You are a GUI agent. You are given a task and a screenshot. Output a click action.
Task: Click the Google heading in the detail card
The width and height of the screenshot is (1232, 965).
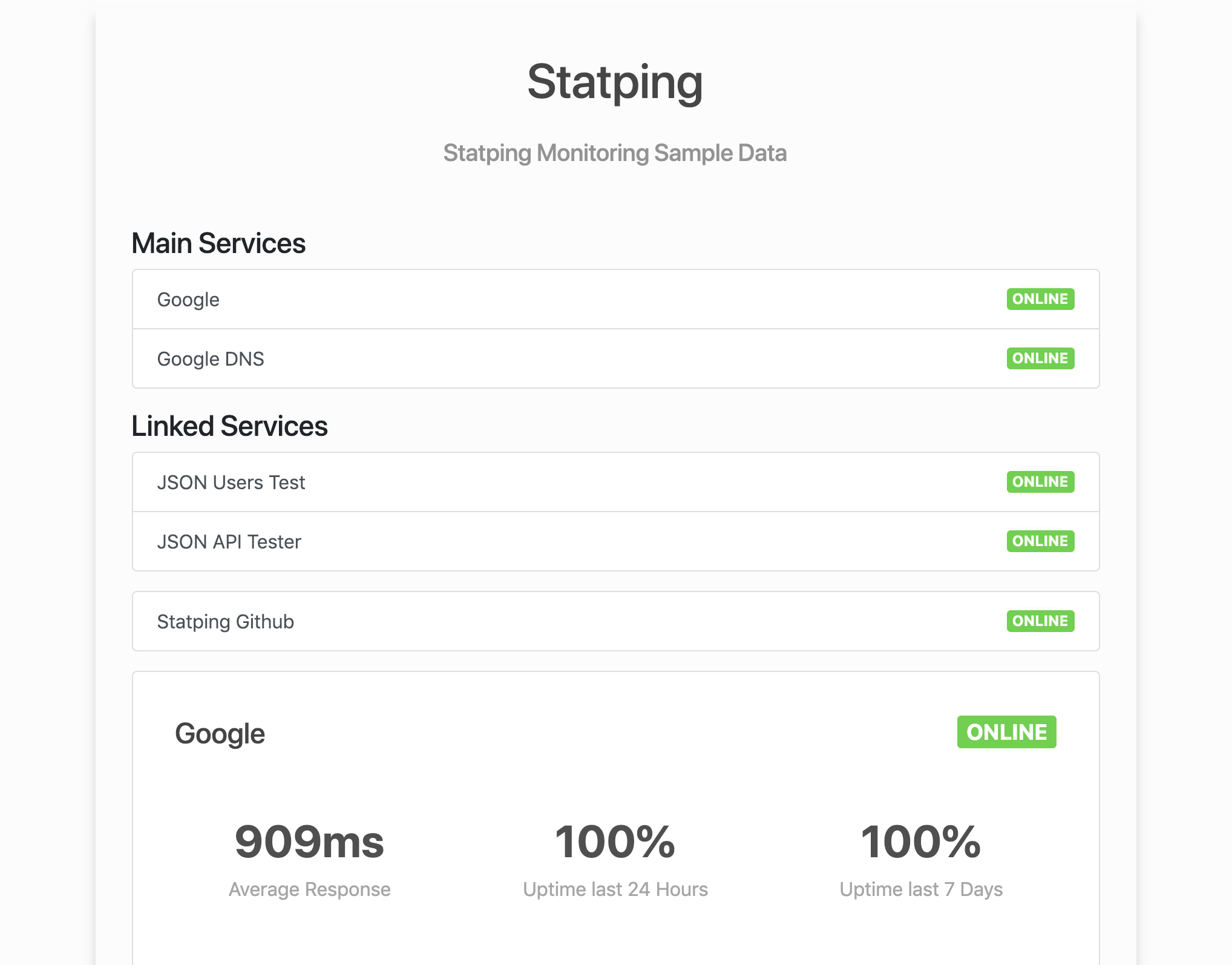coord(220,733)
